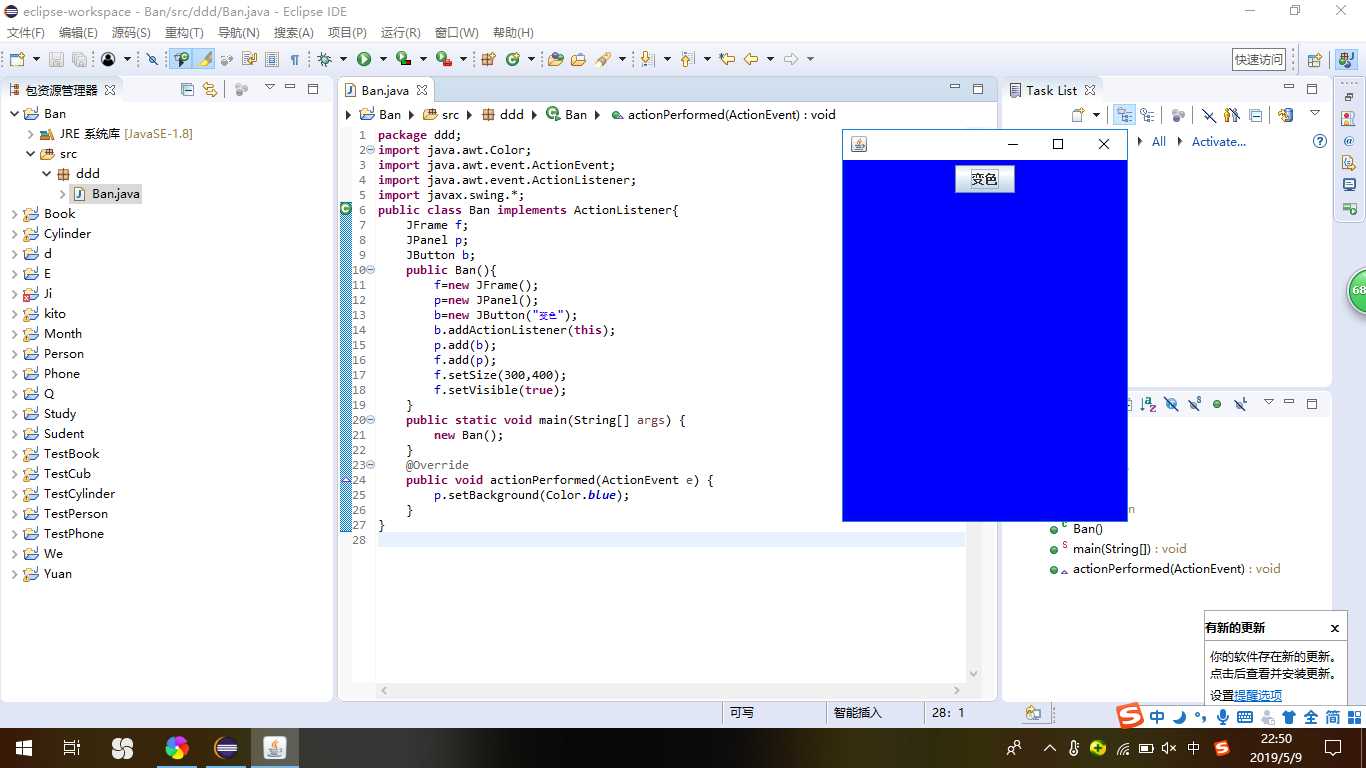Go to previous annotation icon
This screenshot has height=768, width=1366.
pos(687,60)
